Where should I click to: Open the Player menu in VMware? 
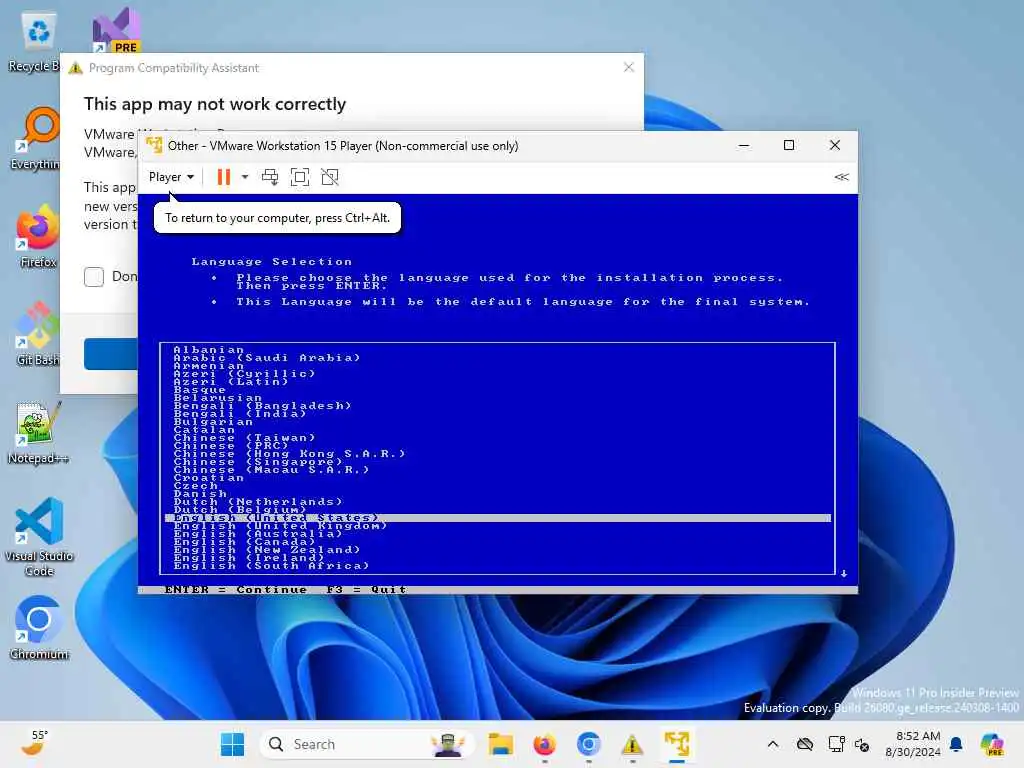(171, 177)
